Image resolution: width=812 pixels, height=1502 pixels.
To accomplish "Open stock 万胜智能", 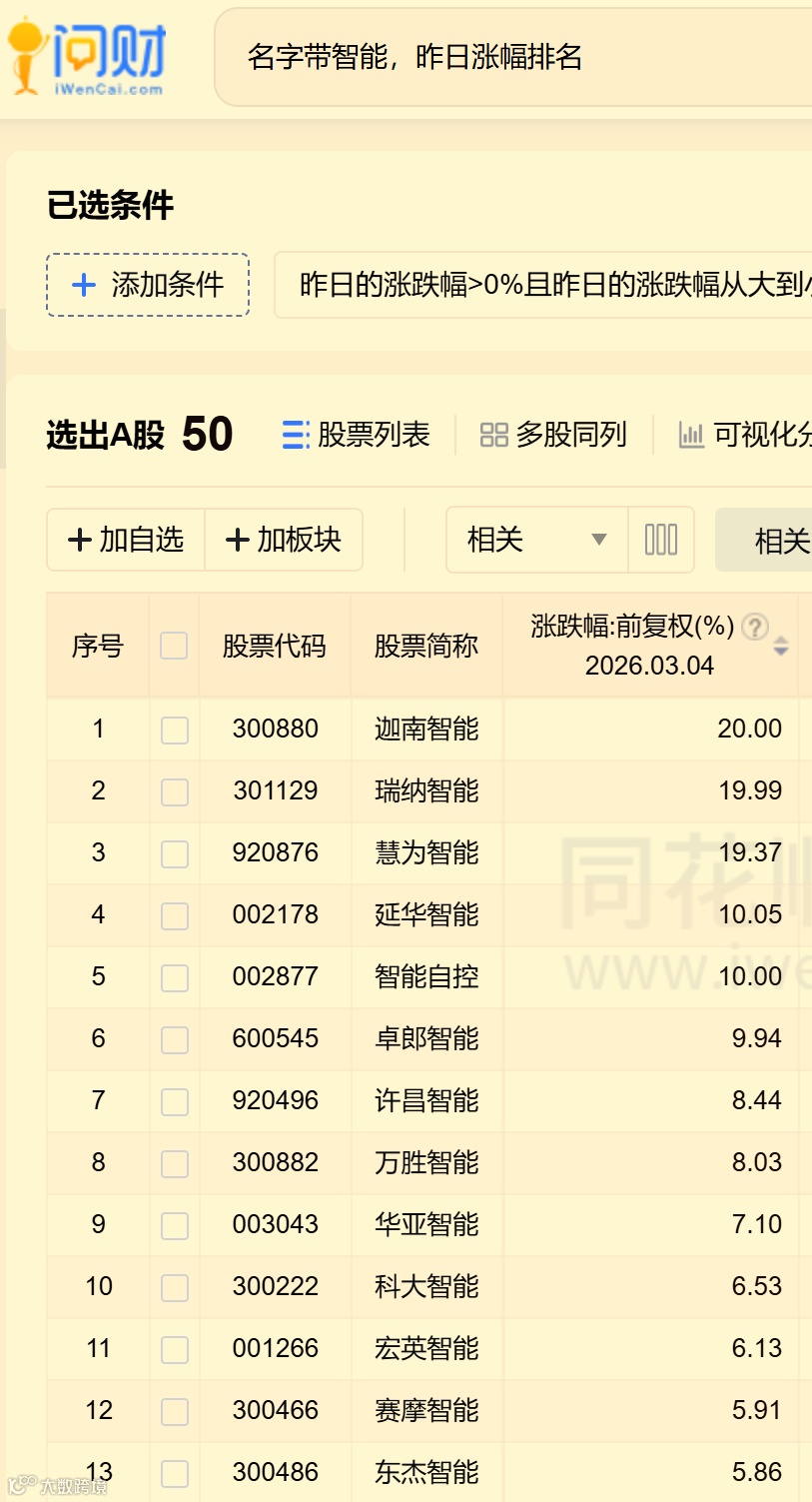I will click(x=426, y=1162).
